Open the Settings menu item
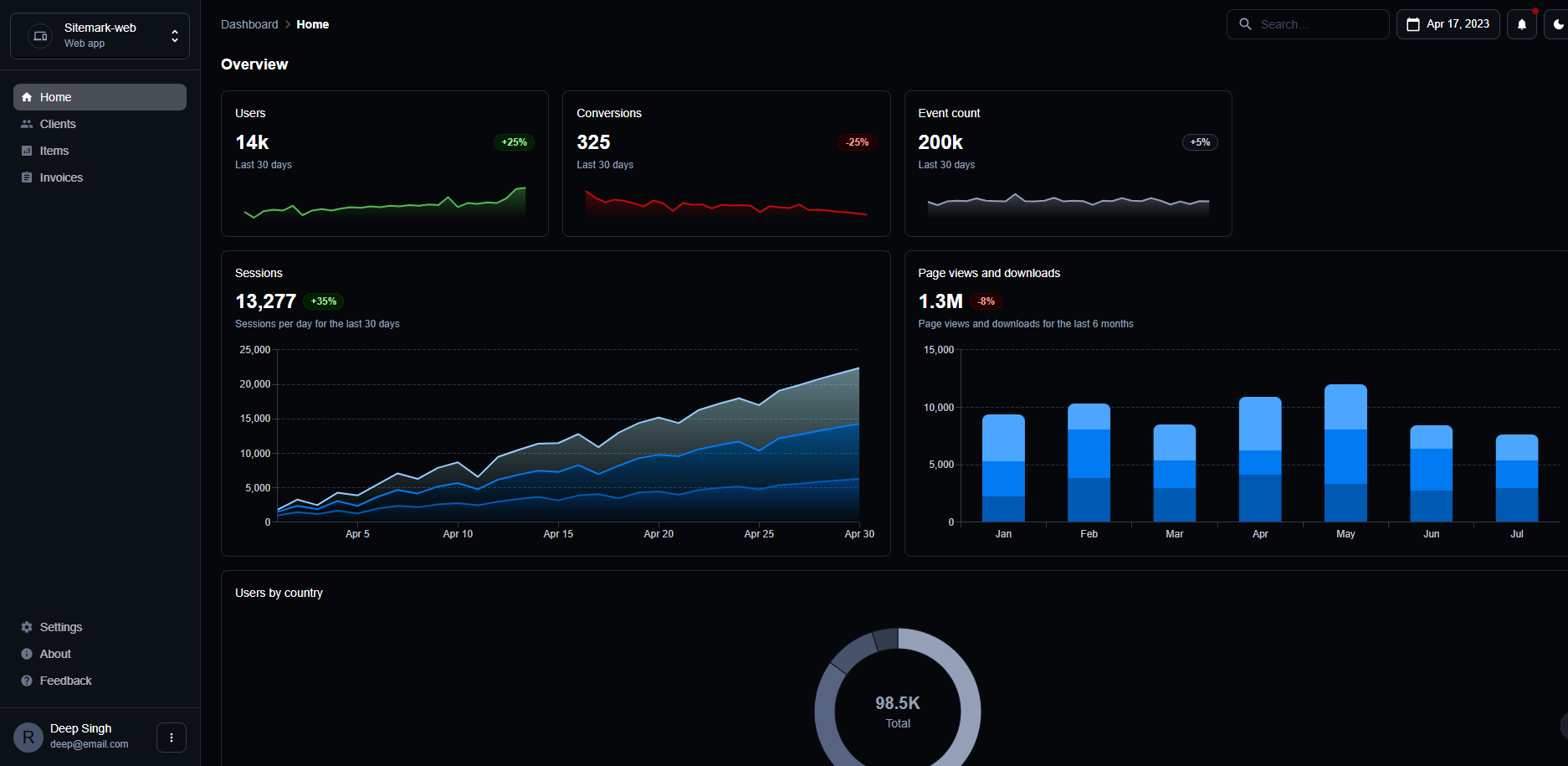Image resolution: width=1568 pixels, height=766 pixels. 100,627
